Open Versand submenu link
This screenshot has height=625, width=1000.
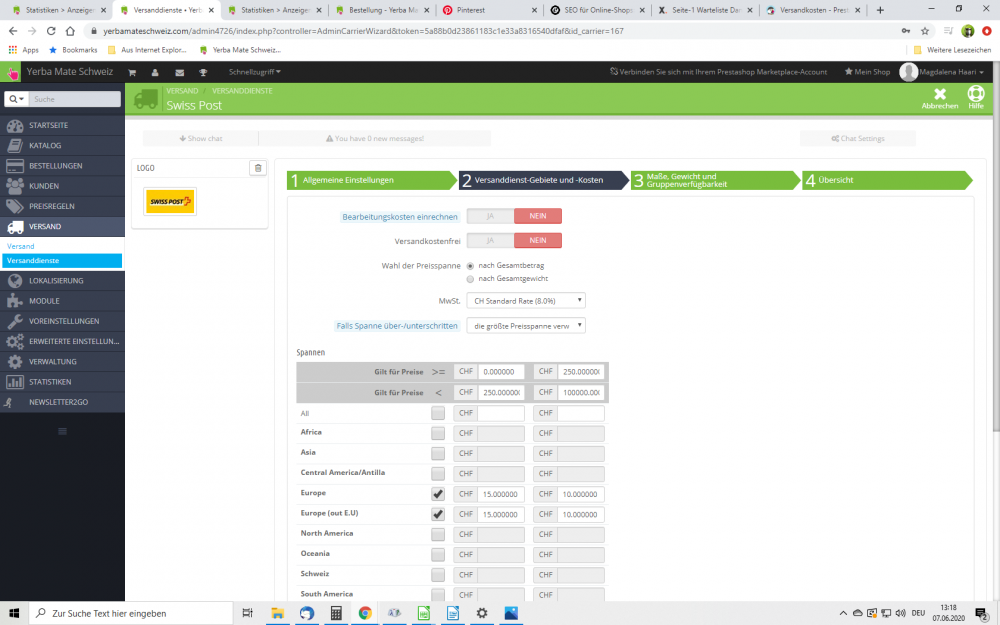tap(21, 246)
